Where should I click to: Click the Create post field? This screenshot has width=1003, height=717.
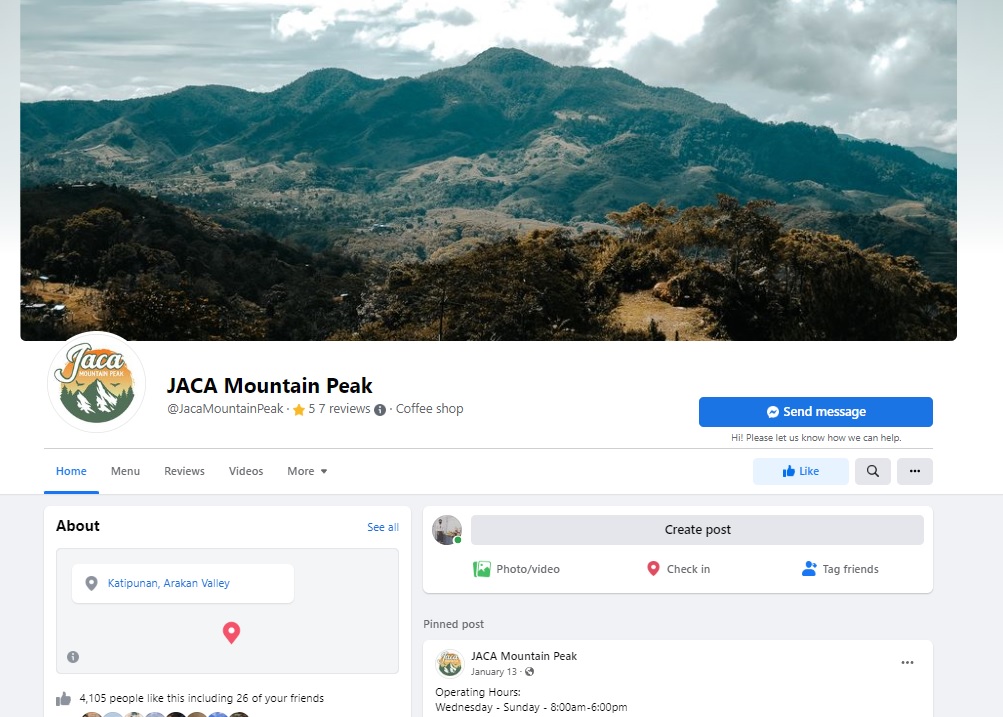pyautogui.click(x=697, y=530)
